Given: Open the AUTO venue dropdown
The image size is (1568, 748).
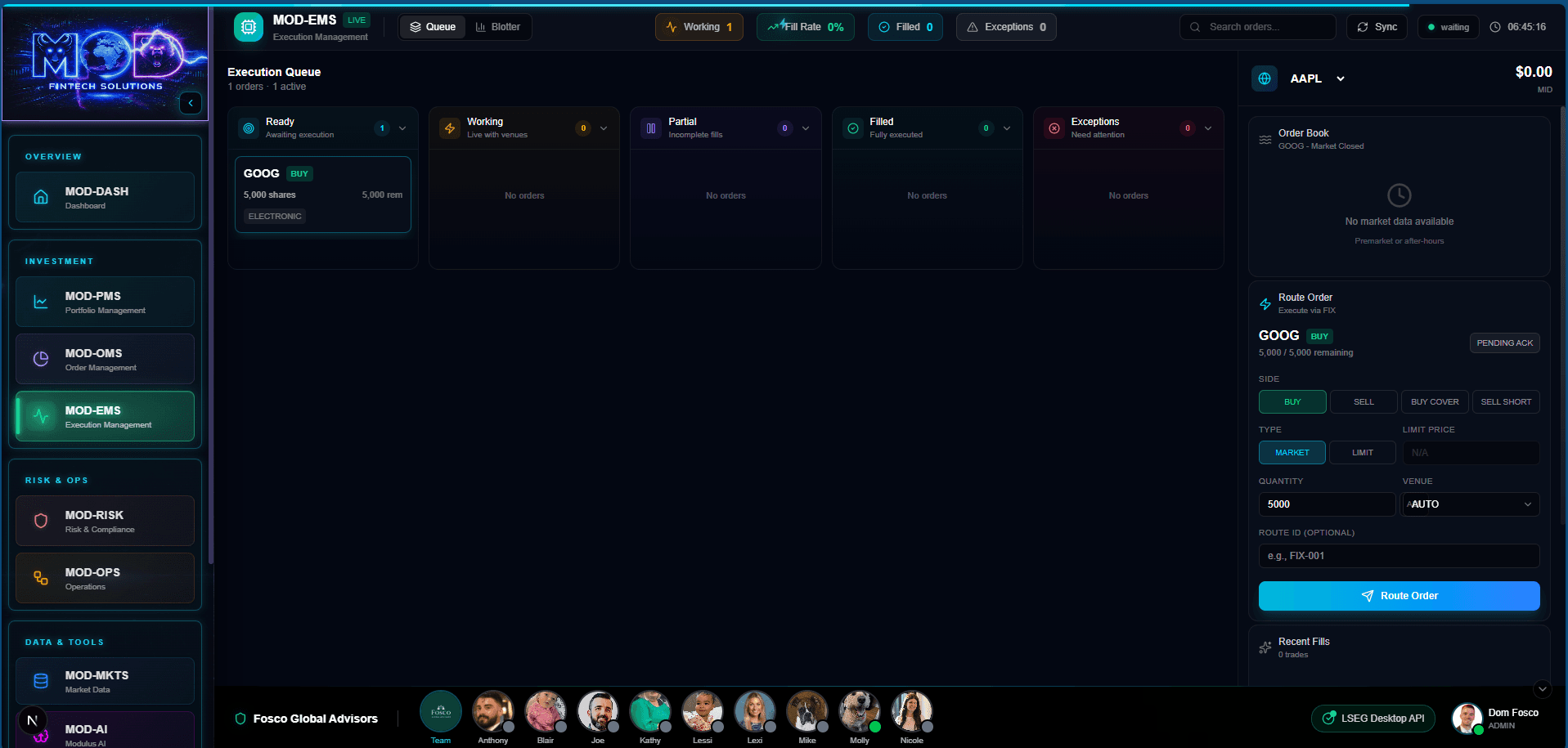Looking at the screenshot, I should (x=1470, y=504).
